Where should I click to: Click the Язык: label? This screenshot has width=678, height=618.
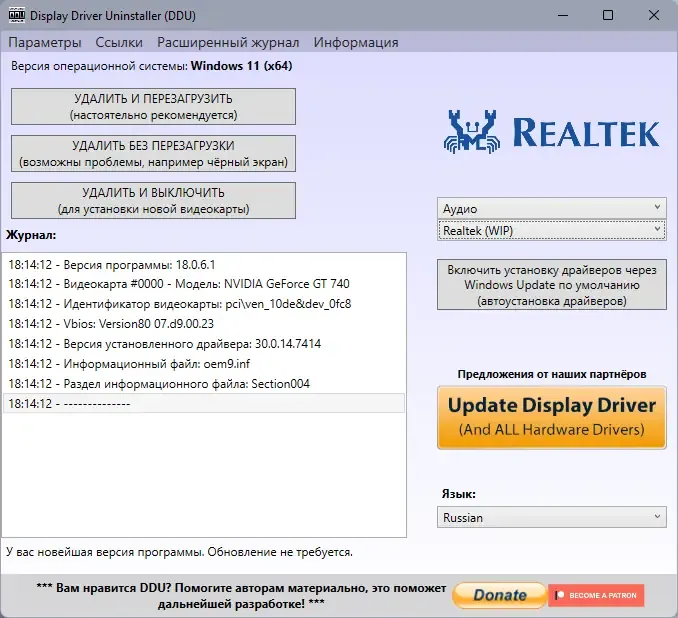(459, 493)
